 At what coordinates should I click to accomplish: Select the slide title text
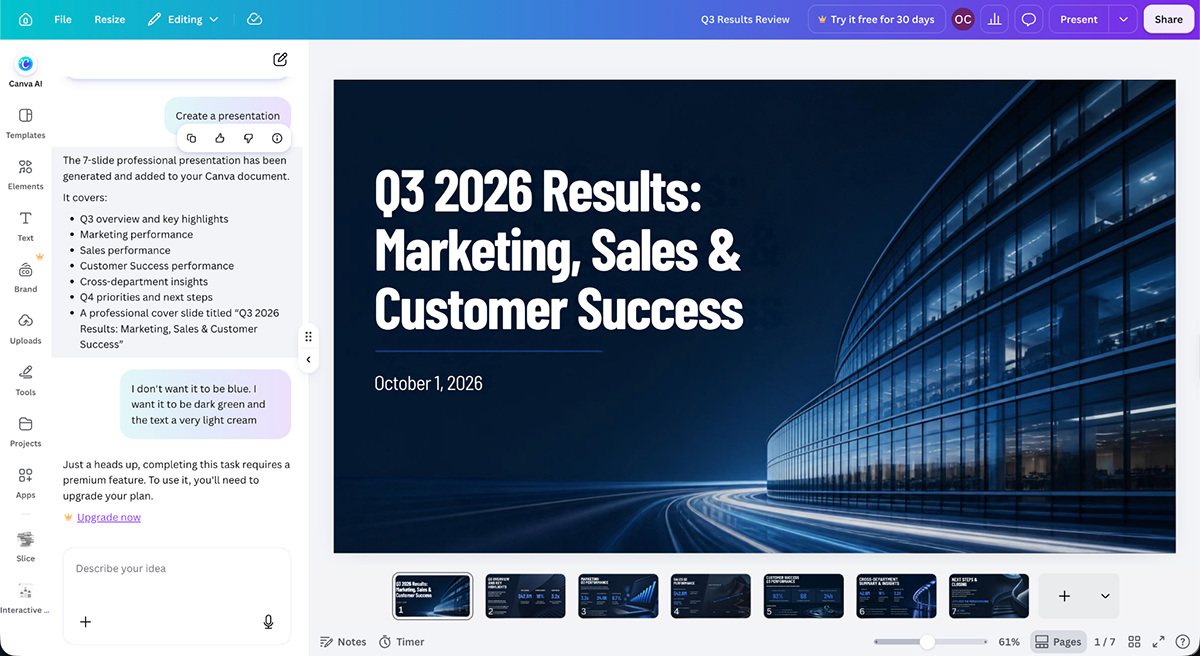click(x=558, y=250)
